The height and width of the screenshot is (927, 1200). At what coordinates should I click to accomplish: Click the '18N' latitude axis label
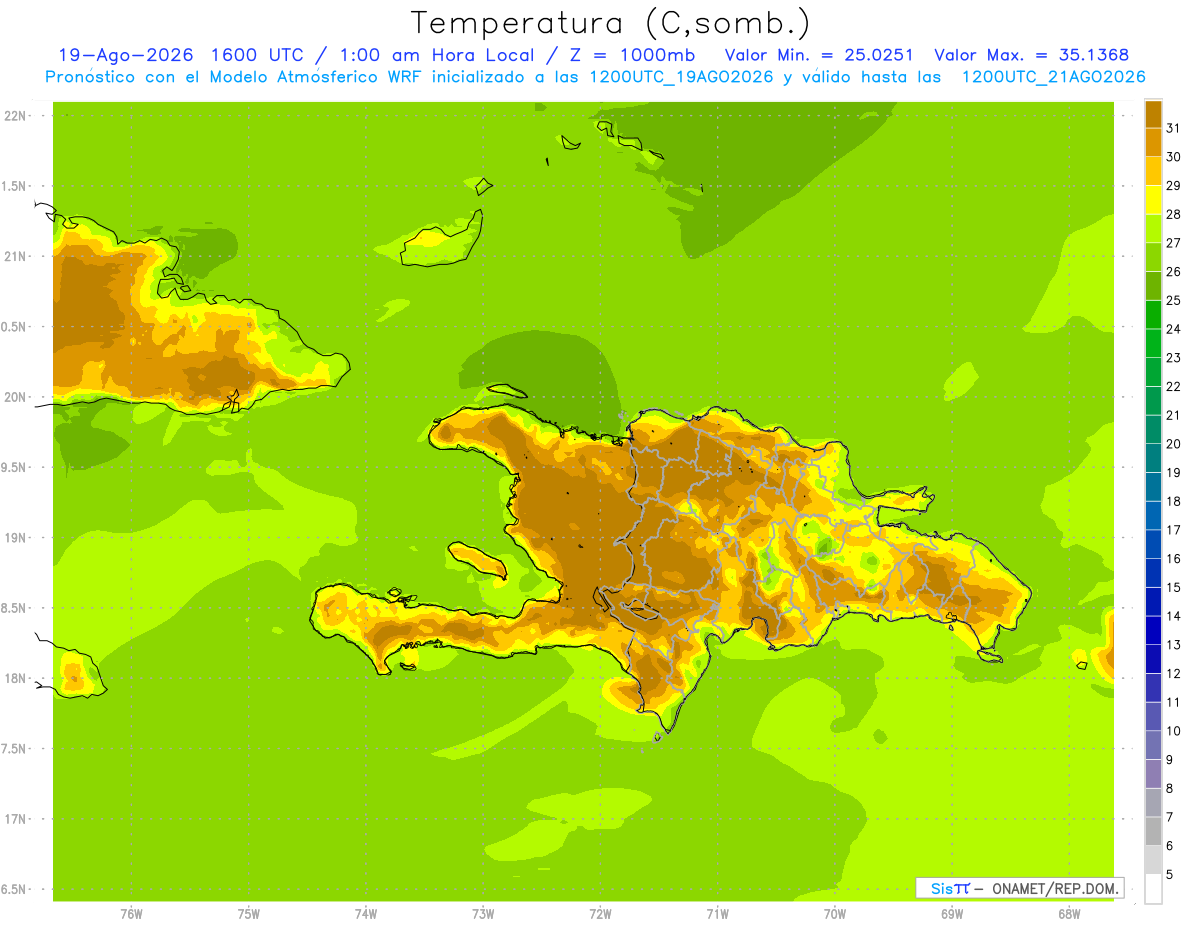point(15,678)
